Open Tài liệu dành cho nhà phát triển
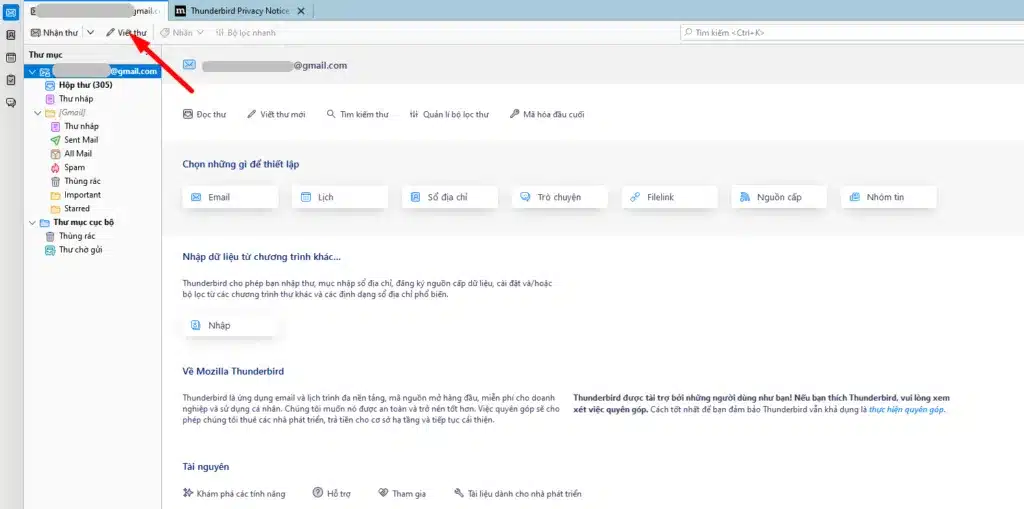This screenshot has width=1024, height=509. coord(518,494)
